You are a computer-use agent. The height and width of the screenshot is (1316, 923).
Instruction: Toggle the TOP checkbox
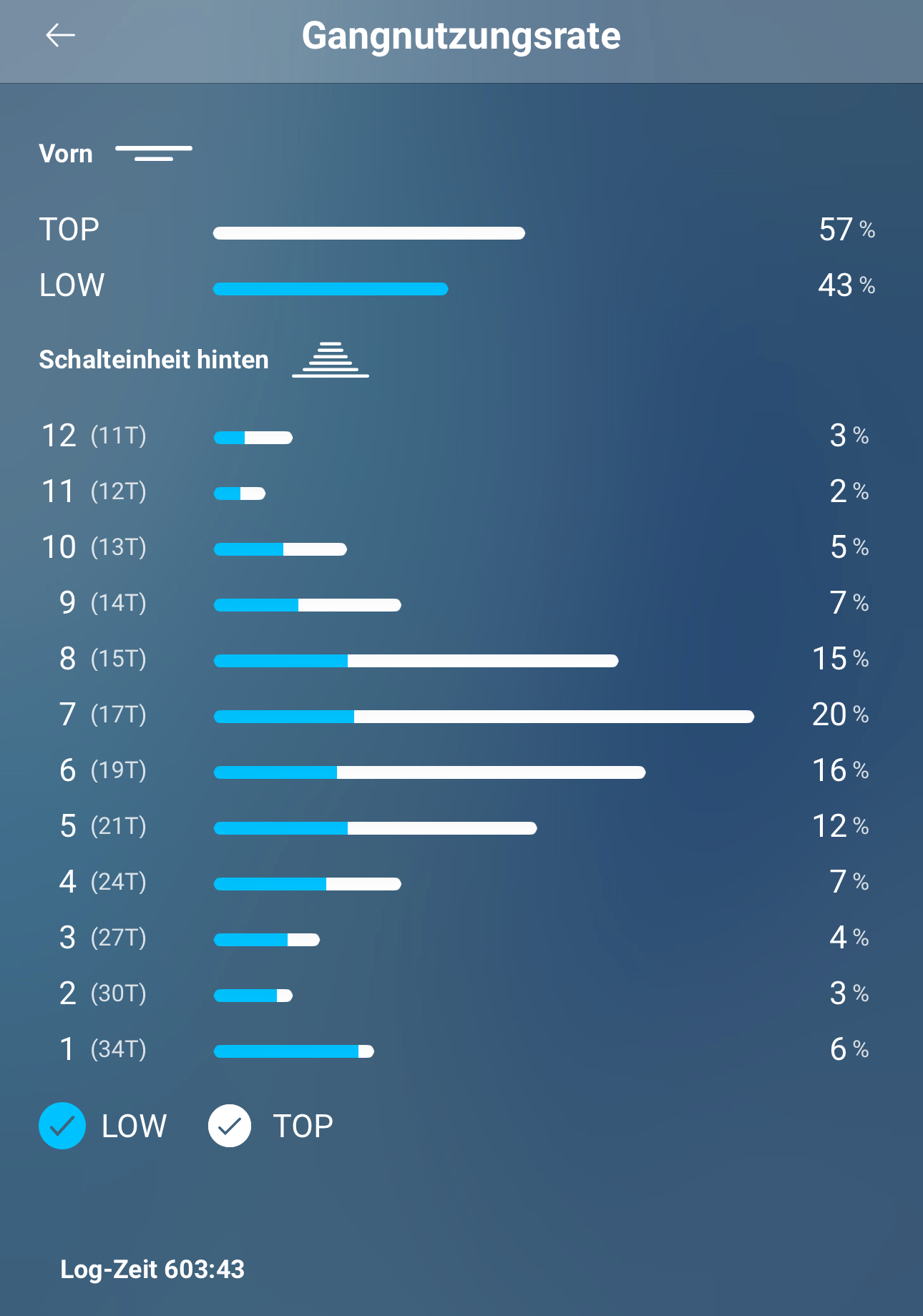tap(230, 1126)
